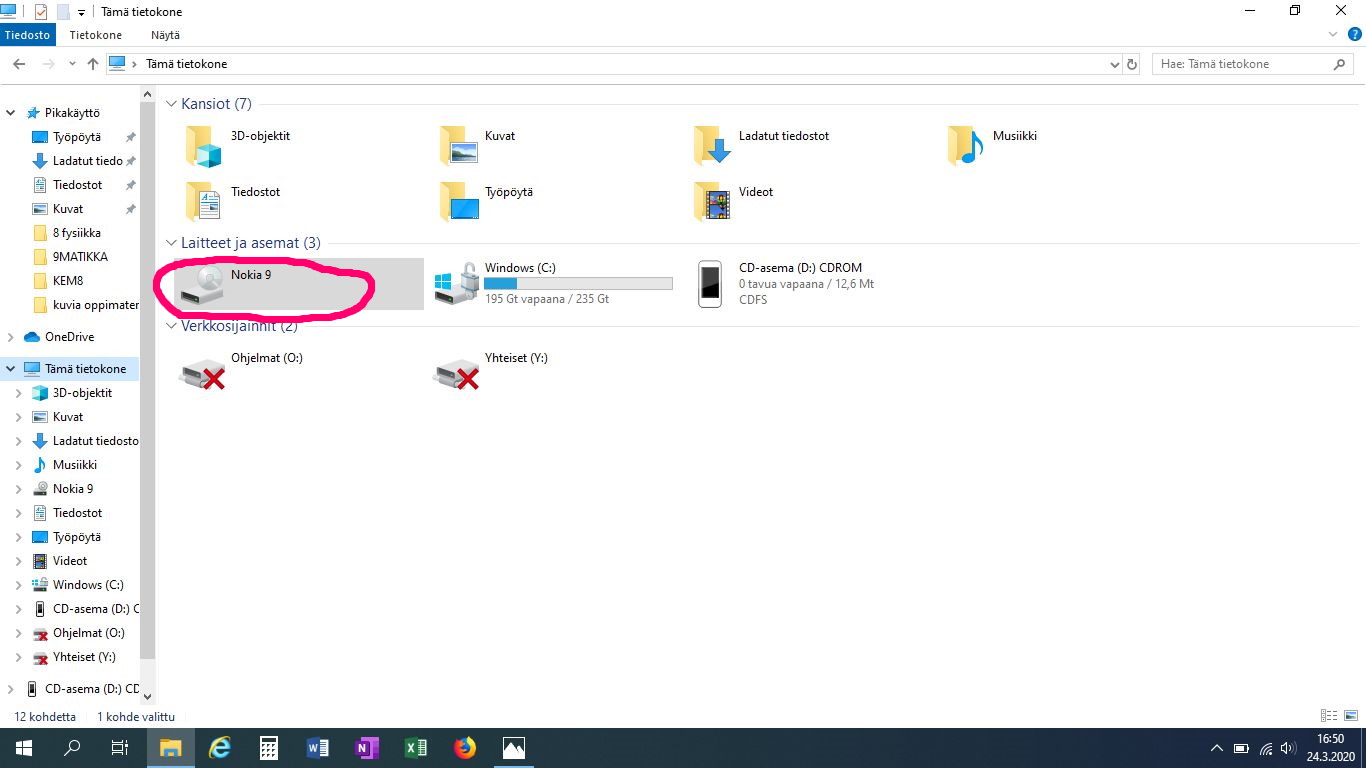Expand the OneDrive tree node
The width and height of the screenshot is (1366, 768).
point(11,337)
